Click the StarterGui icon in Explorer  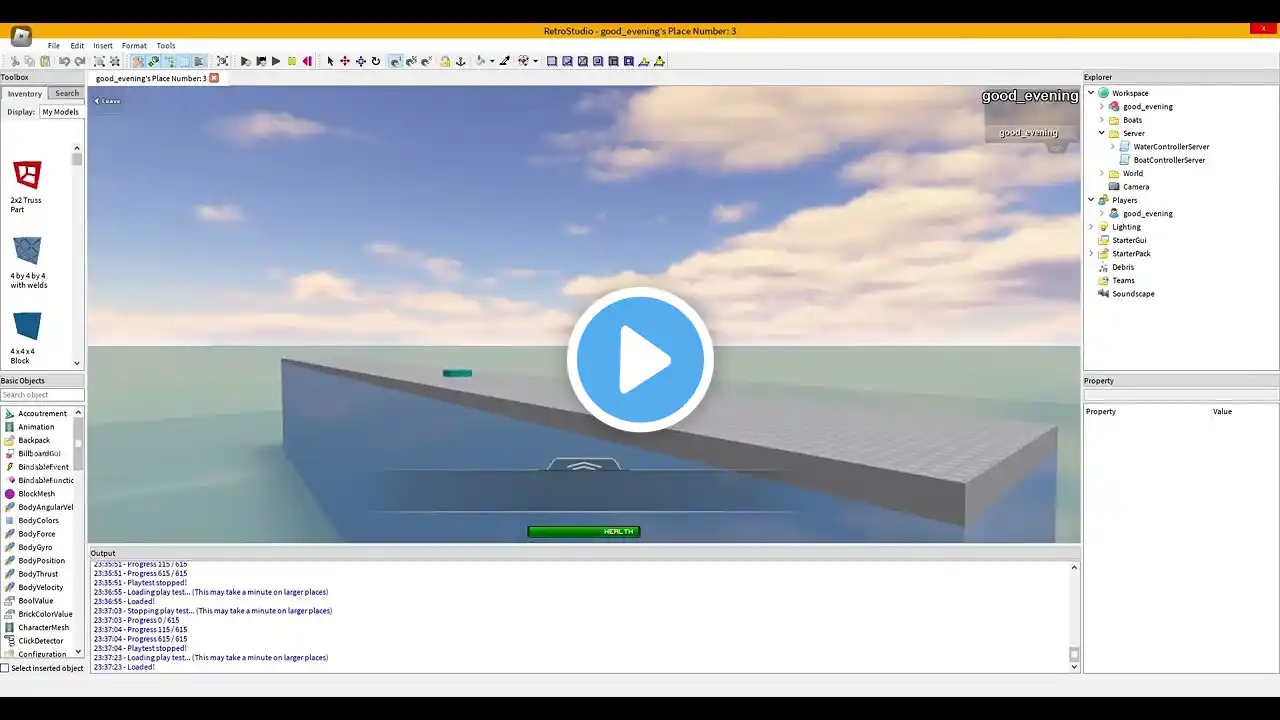(x=1104, y=240)
